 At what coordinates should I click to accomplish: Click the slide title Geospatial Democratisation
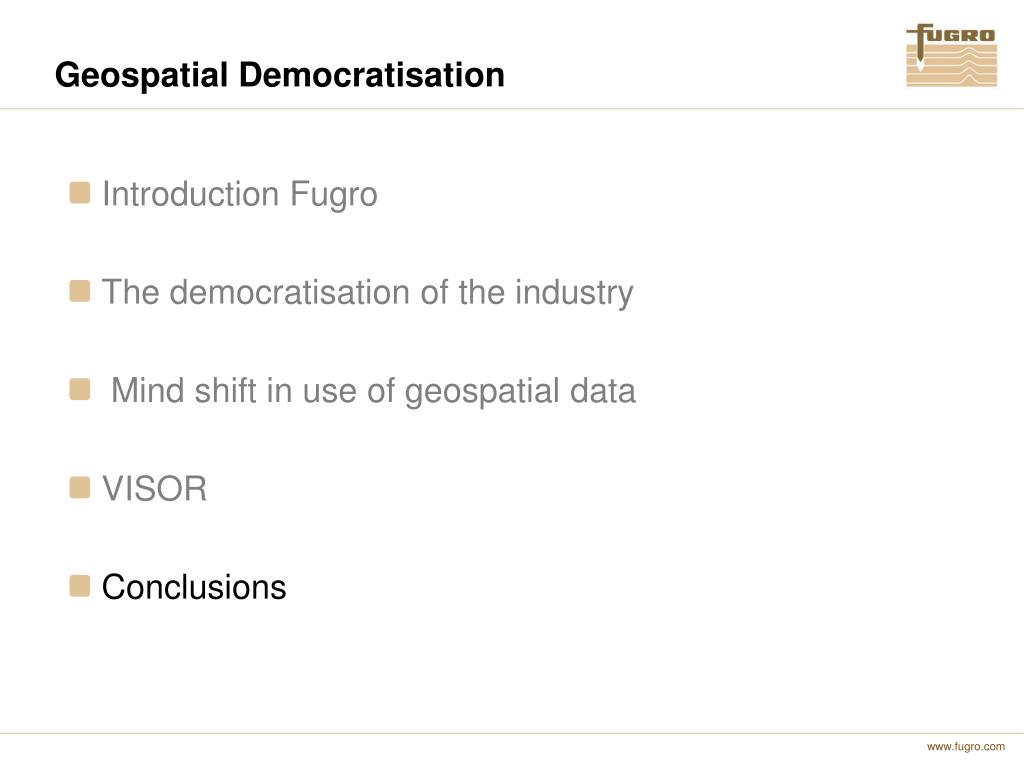coord(280,74)
